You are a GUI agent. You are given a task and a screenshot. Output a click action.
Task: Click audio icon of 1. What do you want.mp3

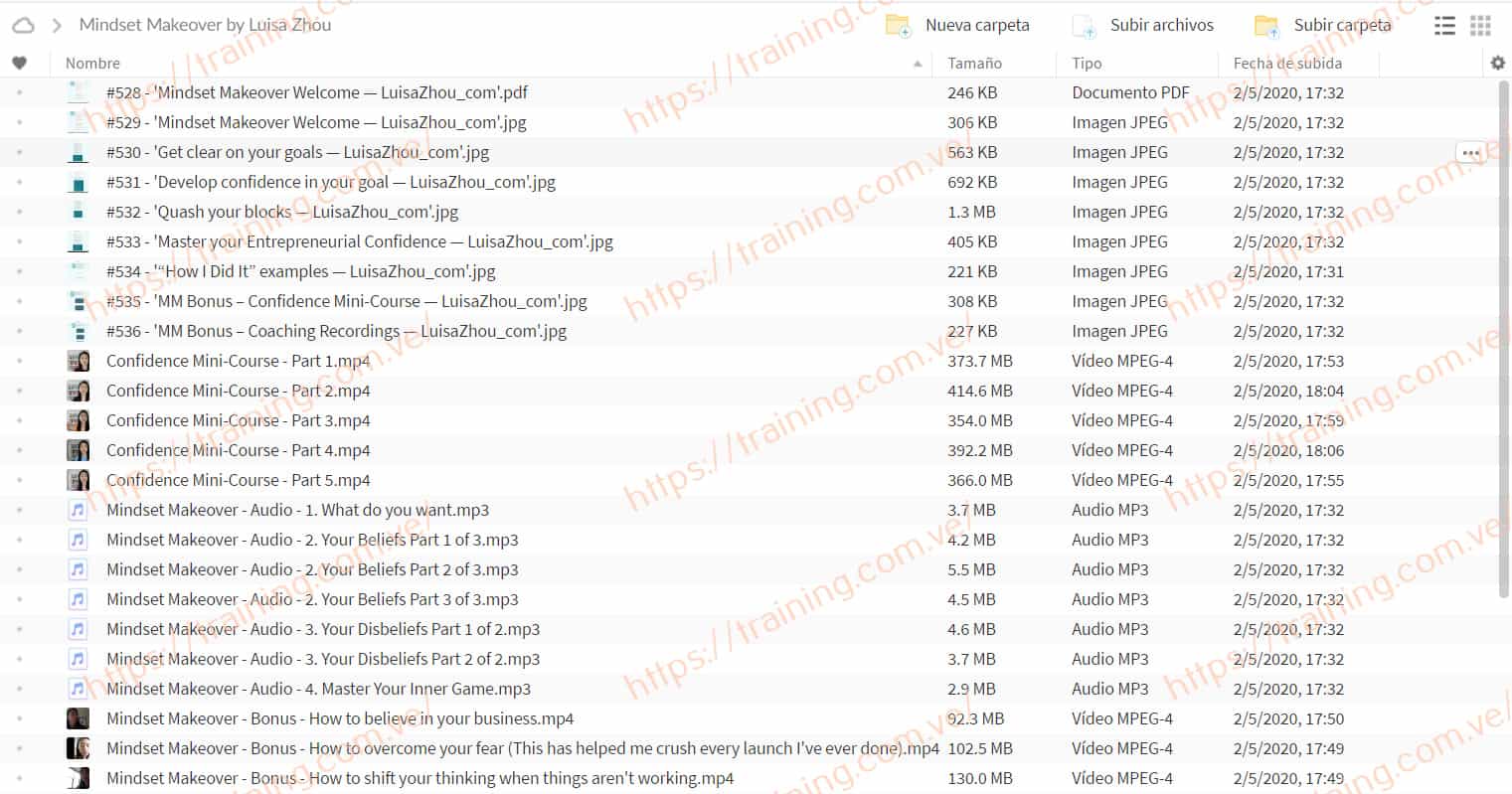coord(78,510)
